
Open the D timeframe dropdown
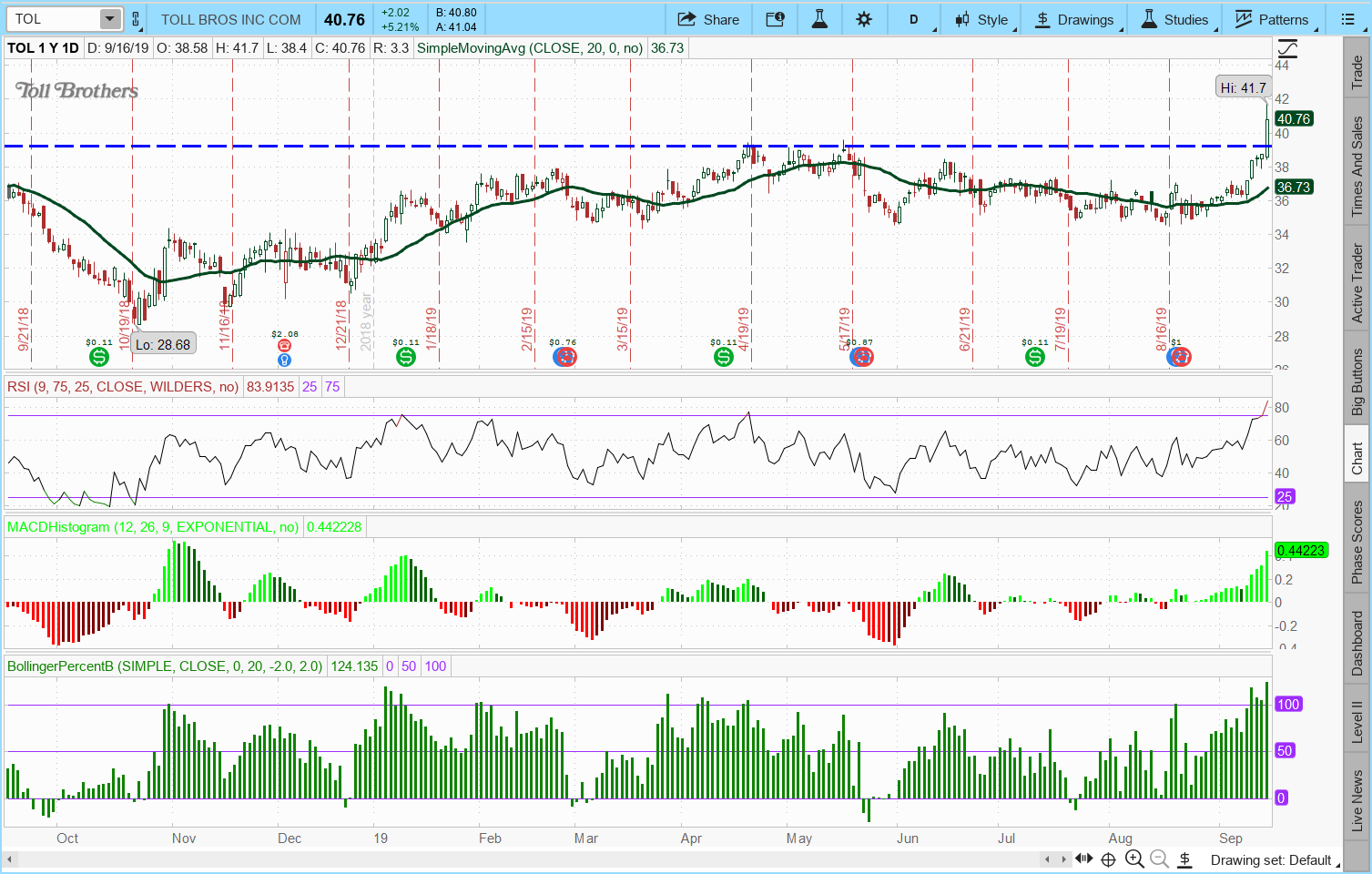914,19
